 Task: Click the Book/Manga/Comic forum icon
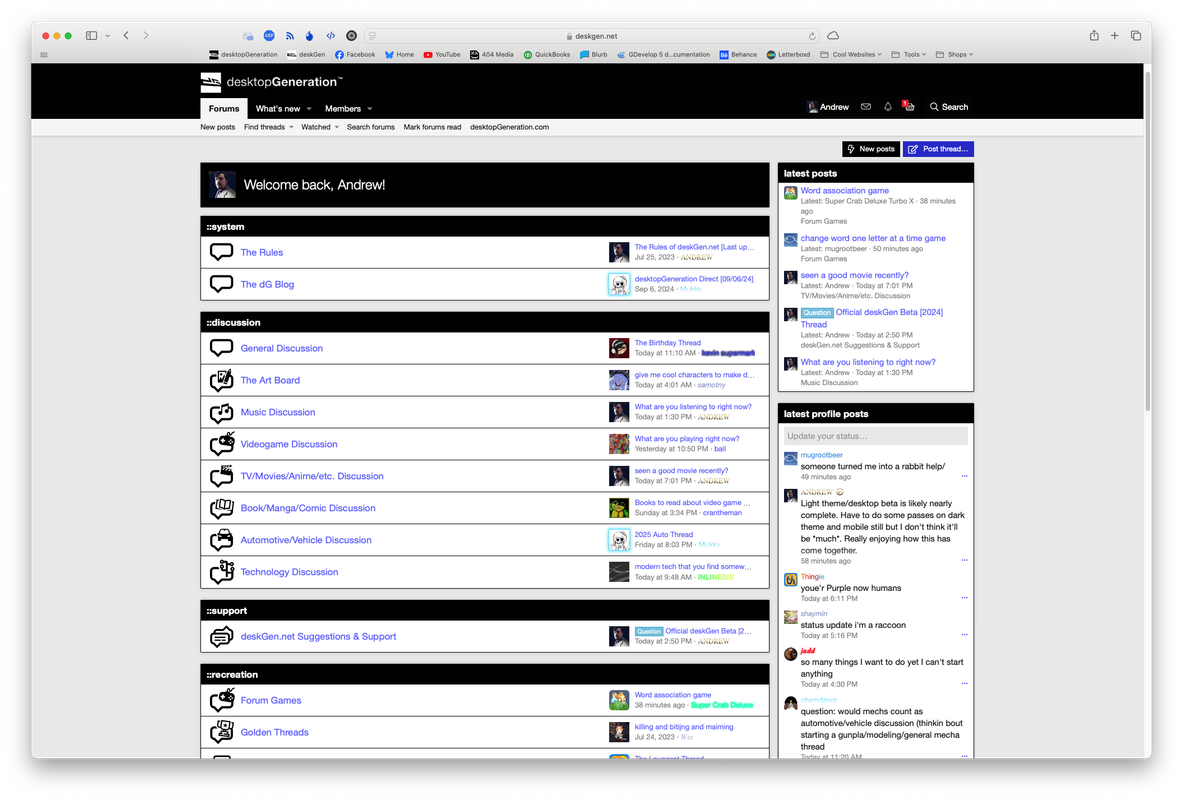pyautogui.click(x=221, y=508)
